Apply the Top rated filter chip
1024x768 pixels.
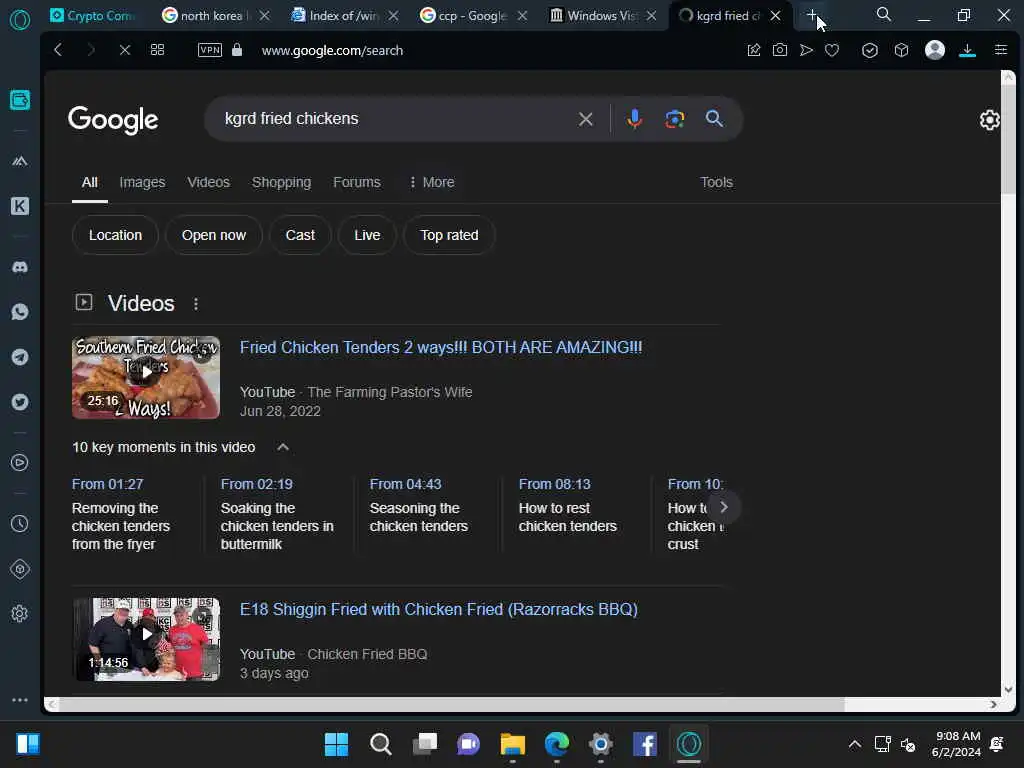tap(449, 235)
